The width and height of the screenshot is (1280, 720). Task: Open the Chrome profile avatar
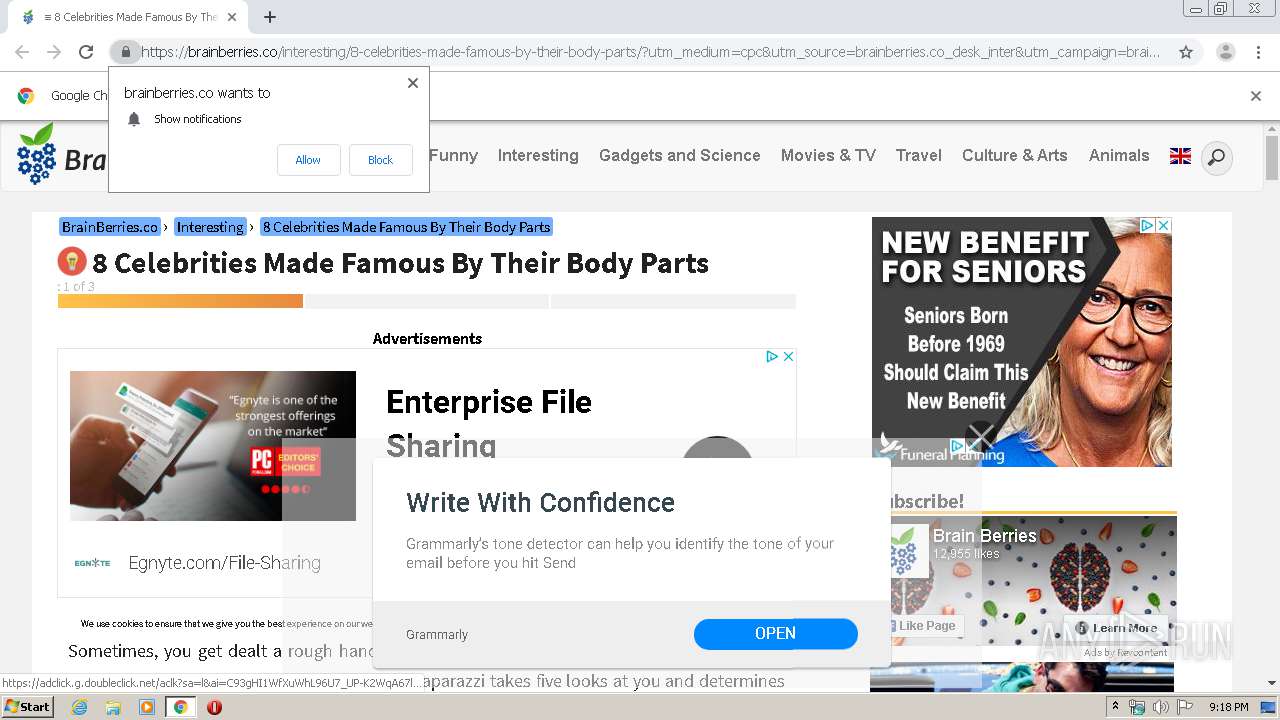coord(1225,52)
